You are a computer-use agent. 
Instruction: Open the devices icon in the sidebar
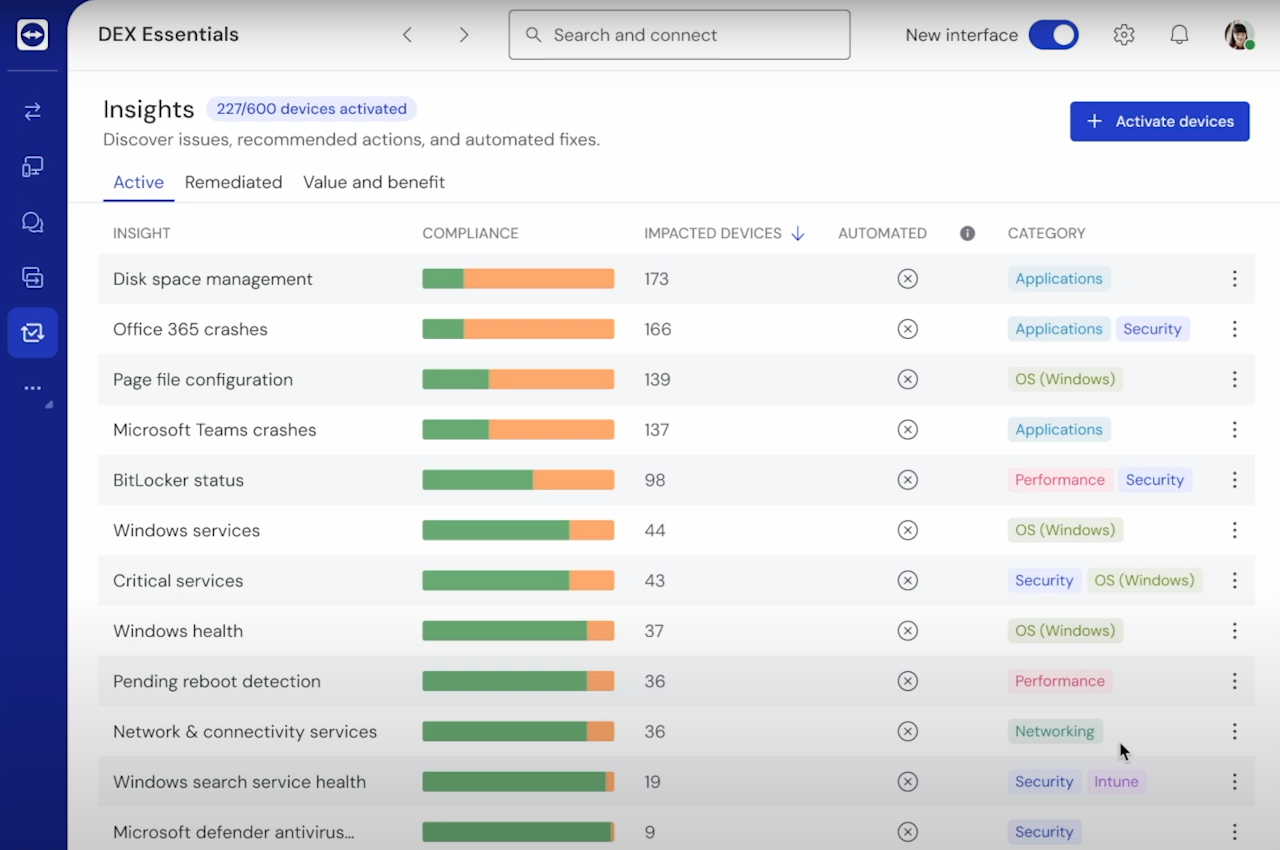[x=33, y=167]
